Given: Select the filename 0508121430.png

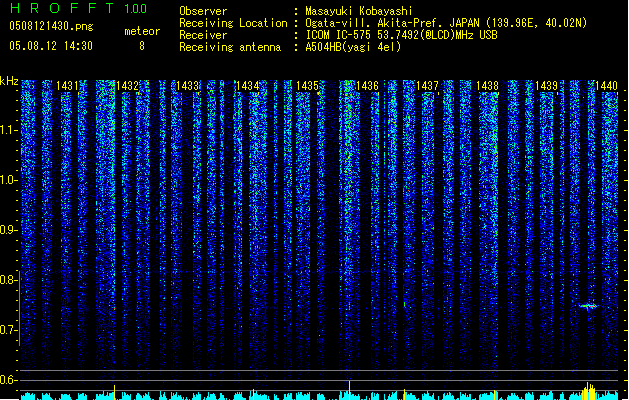Looking at the screenshot, I should click(51, 26).
